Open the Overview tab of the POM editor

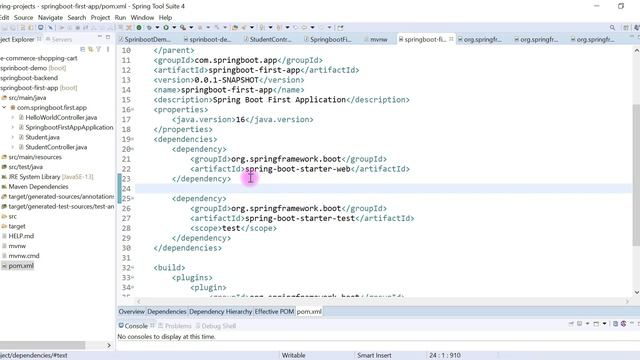point(131,311)
